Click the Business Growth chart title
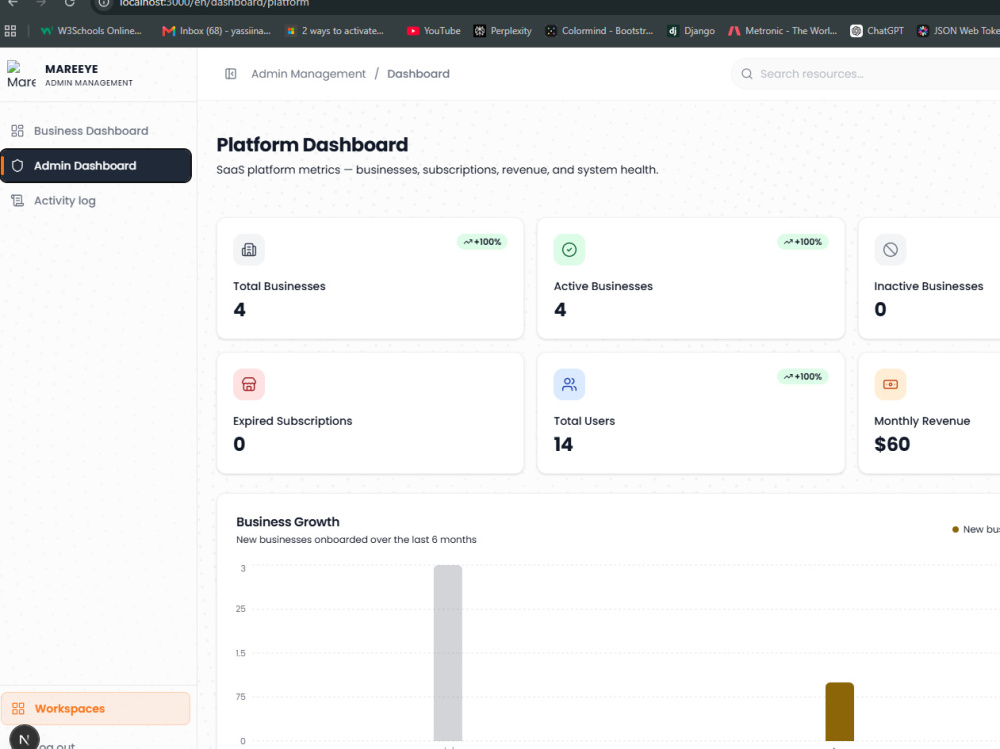Viewport: 1000px width, 749px height. click(288, 522)
